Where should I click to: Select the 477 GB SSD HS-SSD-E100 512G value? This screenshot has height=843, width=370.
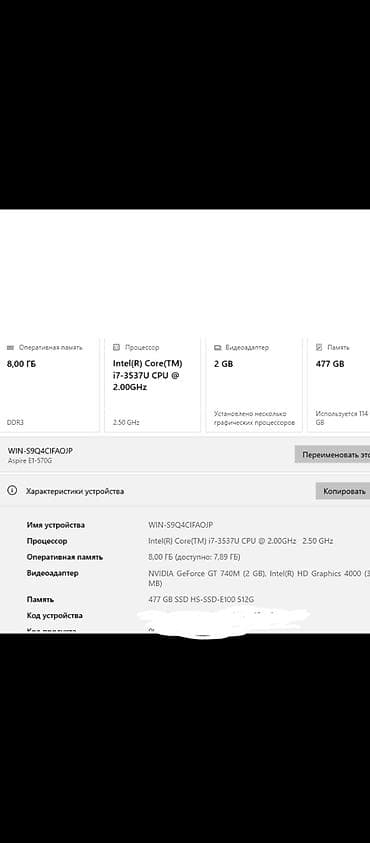coord(201,599)
